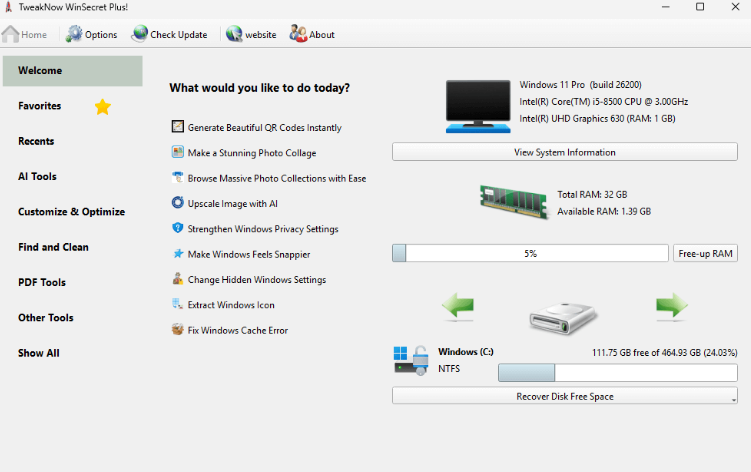Click the About people icon
This screenshot has width=751, height=472.
click(x=298, y=34)
